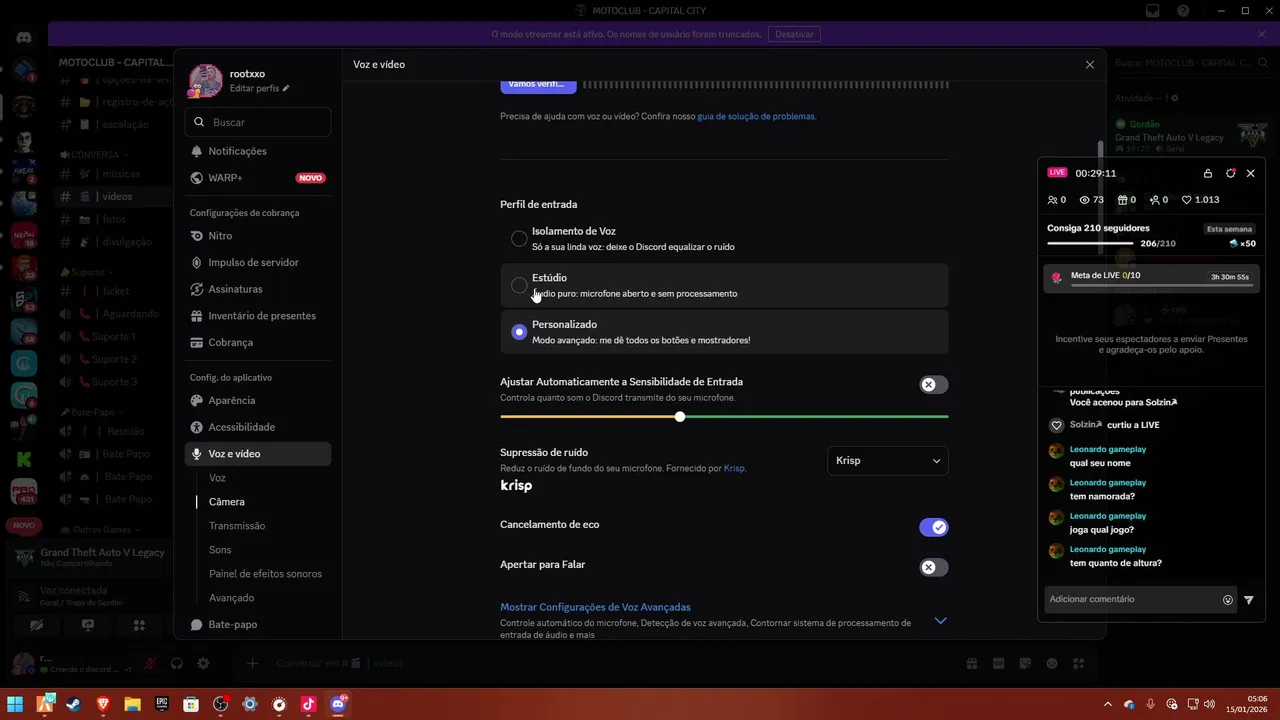Open Nitro settings

click(x=258, y=236)
